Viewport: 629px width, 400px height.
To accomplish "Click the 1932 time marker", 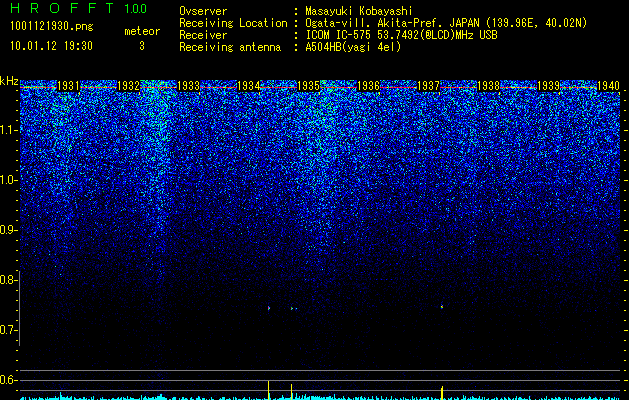I will (x=128, y=86).
